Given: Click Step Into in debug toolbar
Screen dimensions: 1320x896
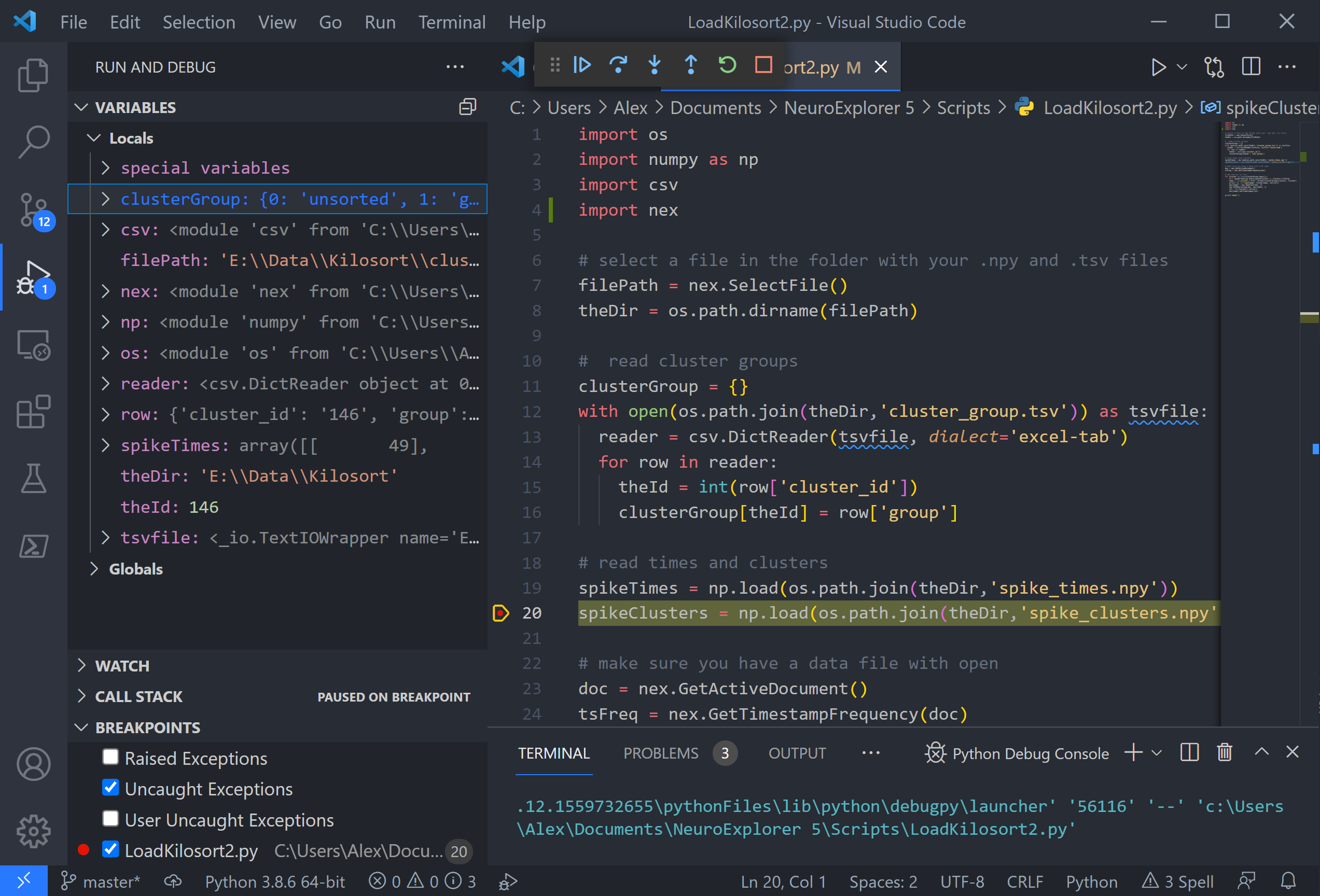Looking at the screenshot, I should [x=655, y=65].
